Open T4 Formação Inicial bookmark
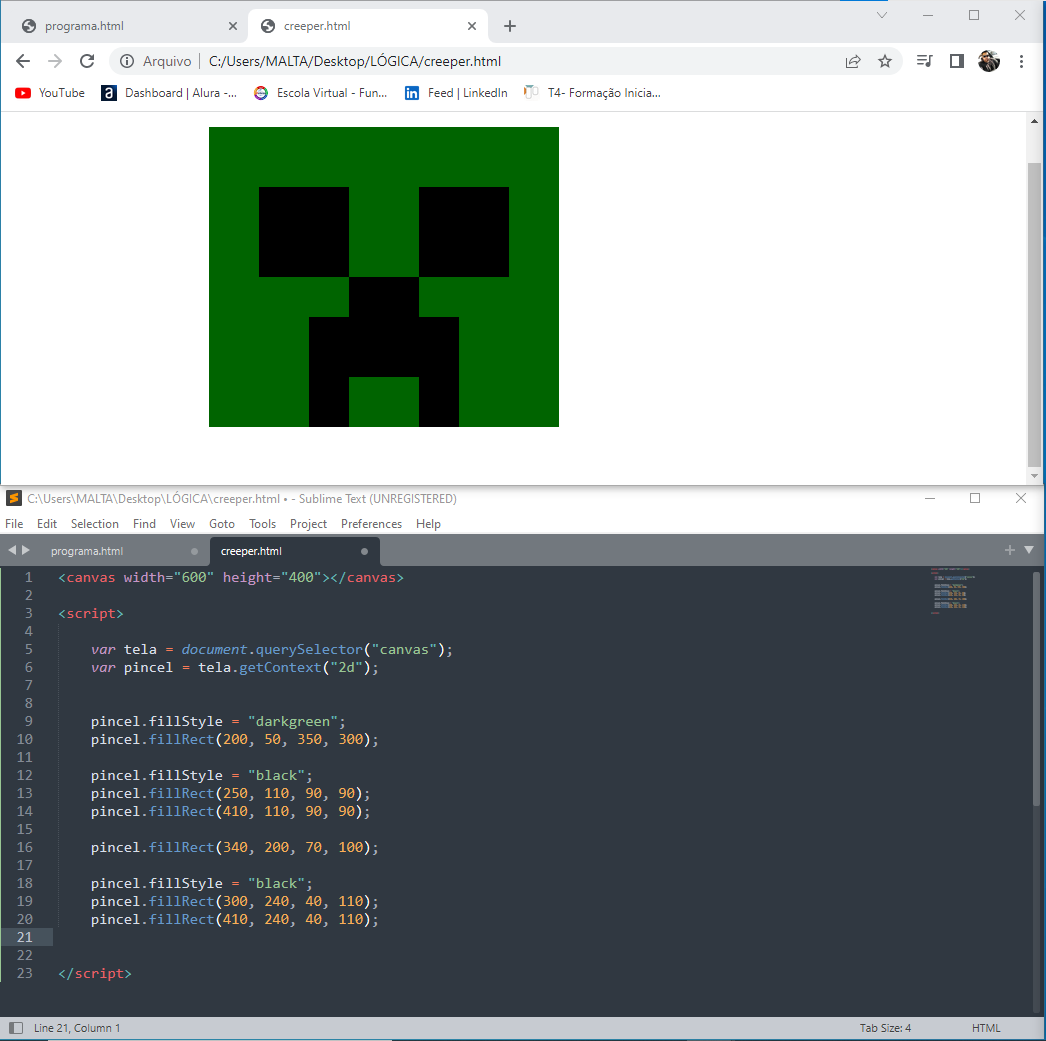The height and width of the screenshot is (1041, 1046). pyautogui.click(x=592, y=93)
